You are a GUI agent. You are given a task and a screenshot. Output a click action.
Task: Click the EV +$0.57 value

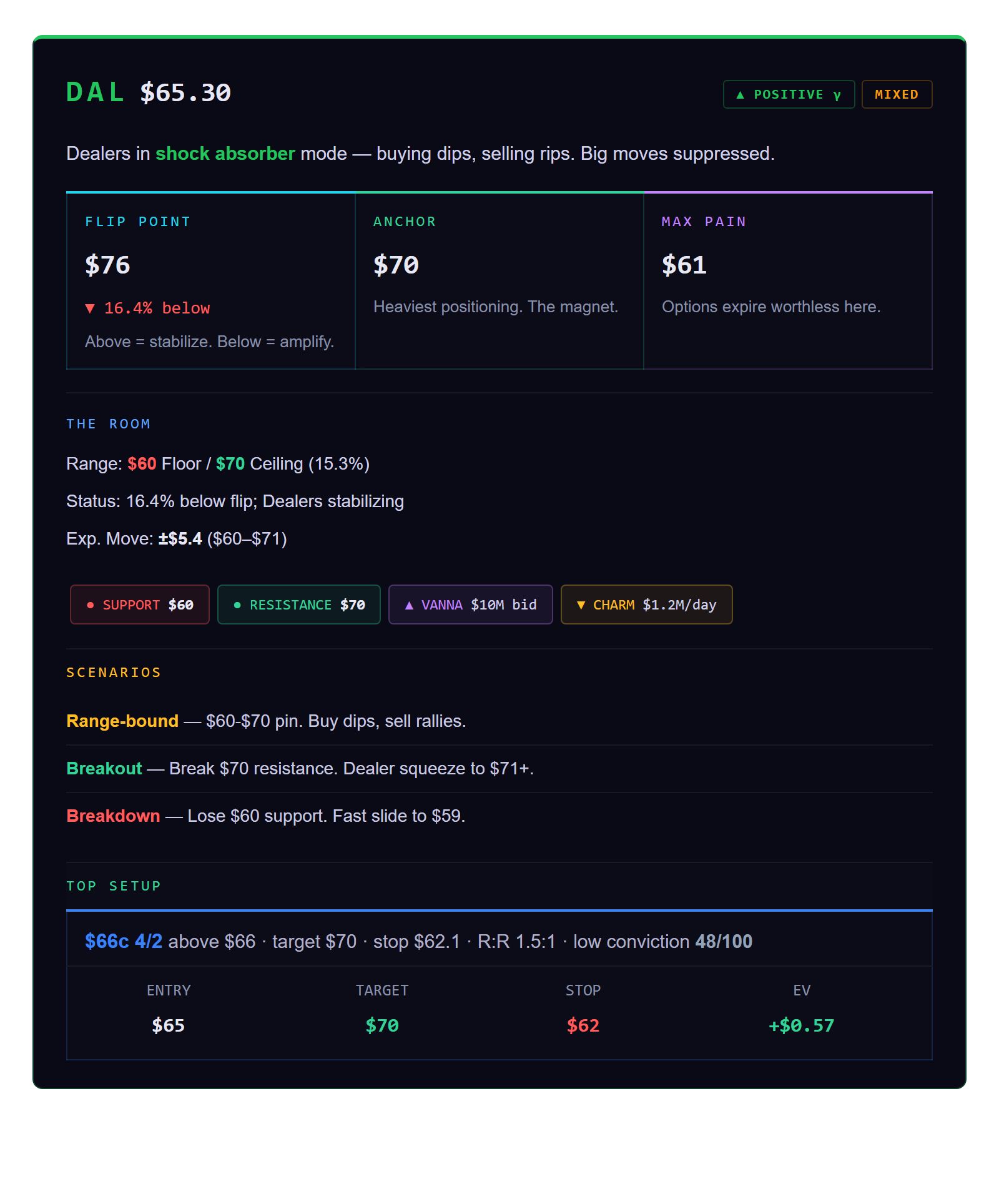pyautogui.click(x=802, y=1025)
